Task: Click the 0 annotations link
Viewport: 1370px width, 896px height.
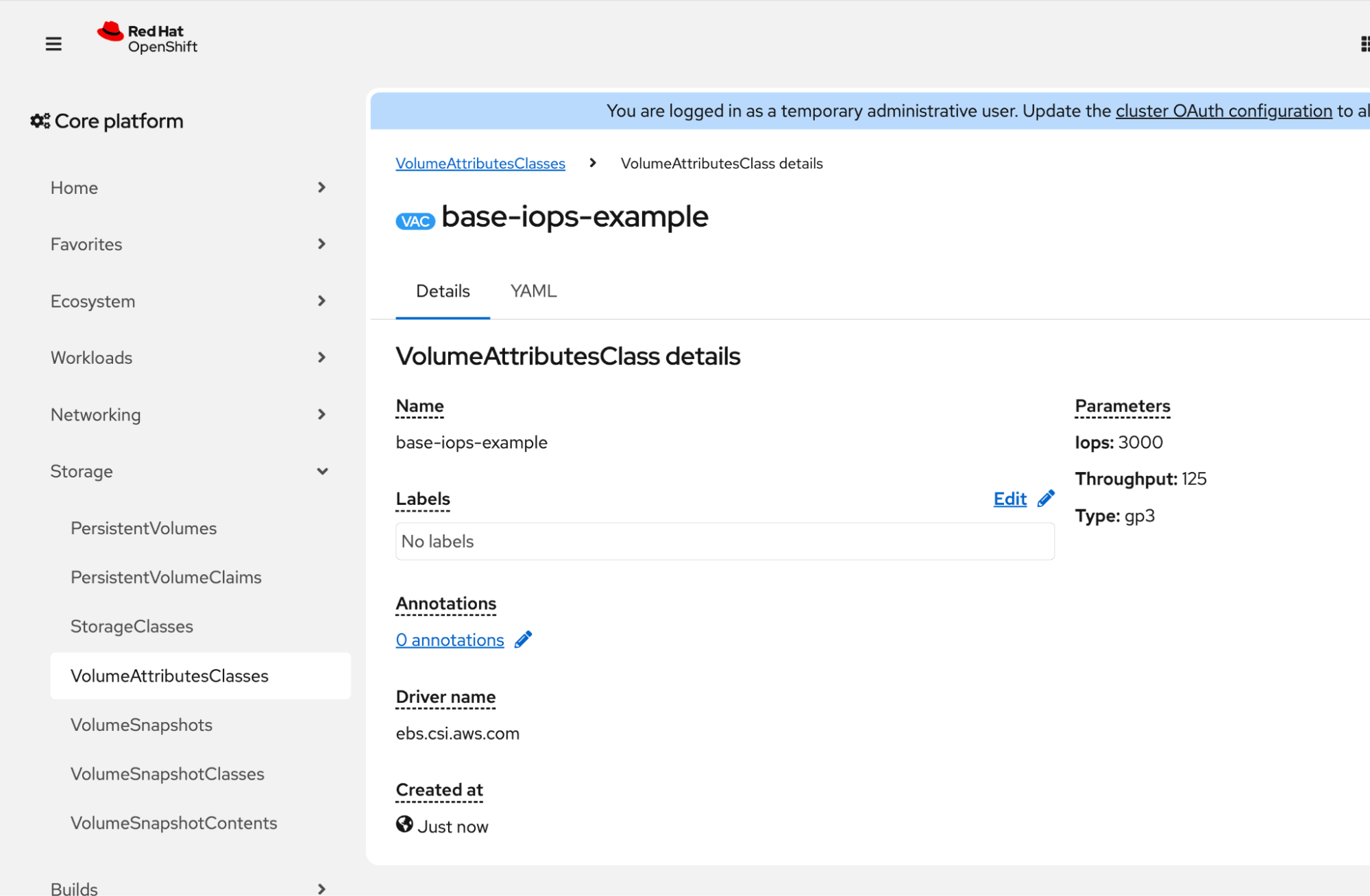Action: click(x=450, y=640)
